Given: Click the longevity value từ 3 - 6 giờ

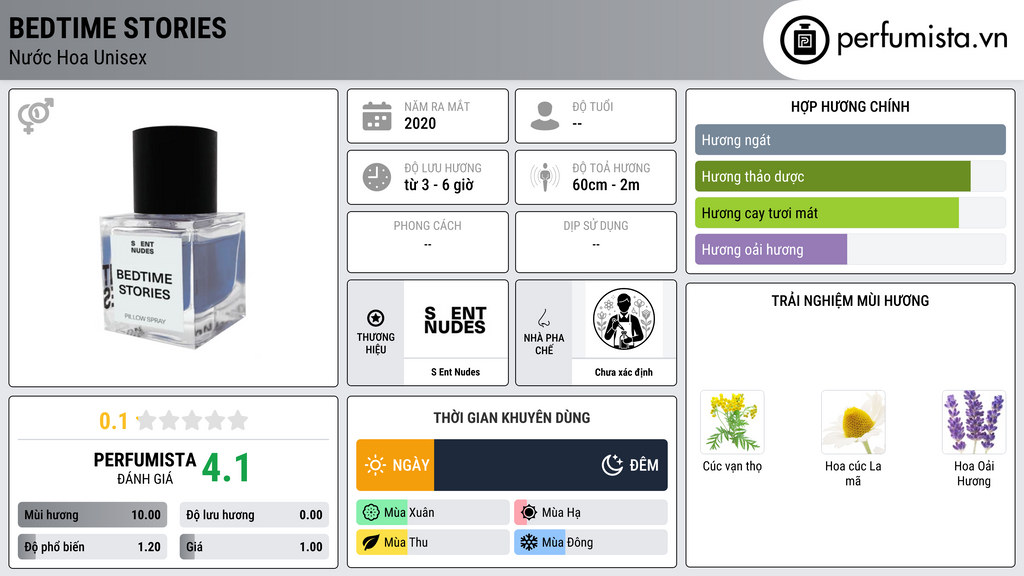Looking at the screenshot, I should (x=439, y=185).
